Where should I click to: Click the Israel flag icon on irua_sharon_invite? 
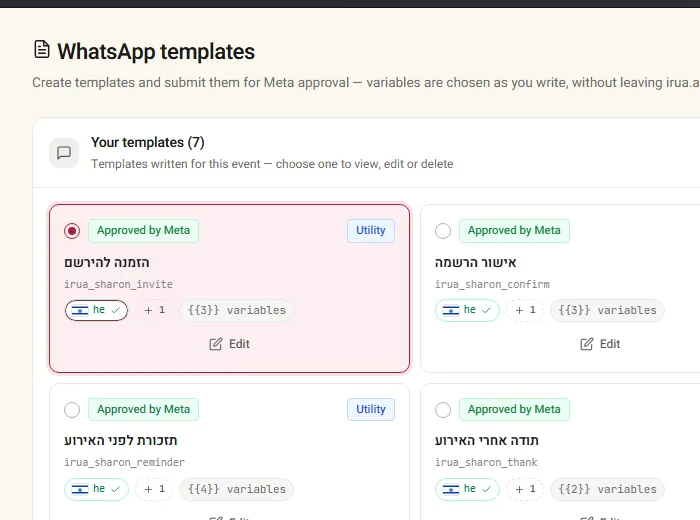point(80,310)
